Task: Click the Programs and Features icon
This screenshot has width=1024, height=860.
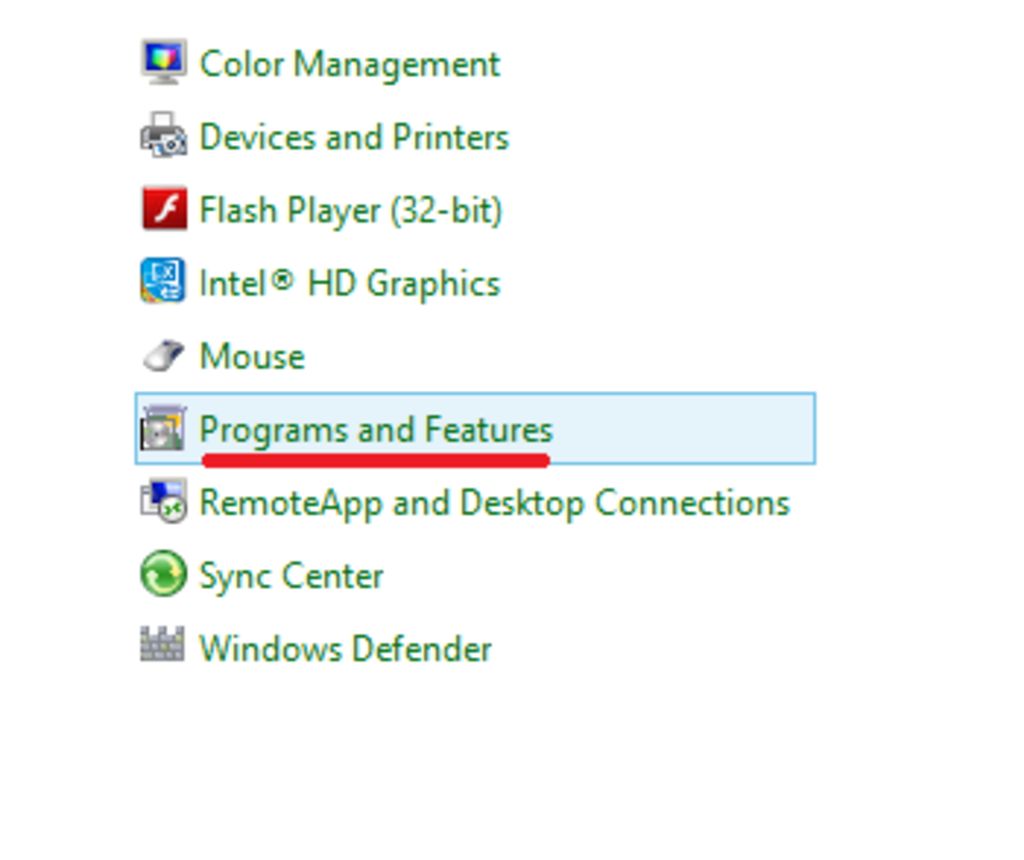Action: coord(163,429)
